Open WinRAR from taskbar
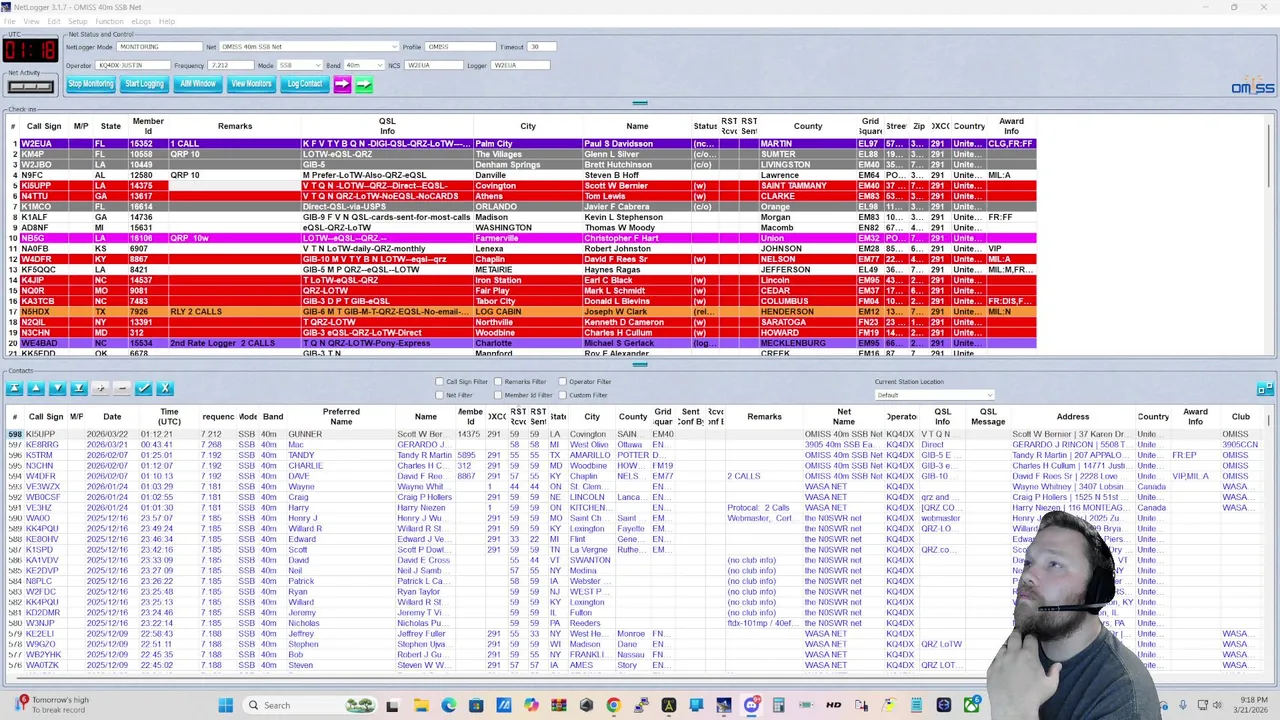Screen dimensions: 1280x720 tap(558, 705)
